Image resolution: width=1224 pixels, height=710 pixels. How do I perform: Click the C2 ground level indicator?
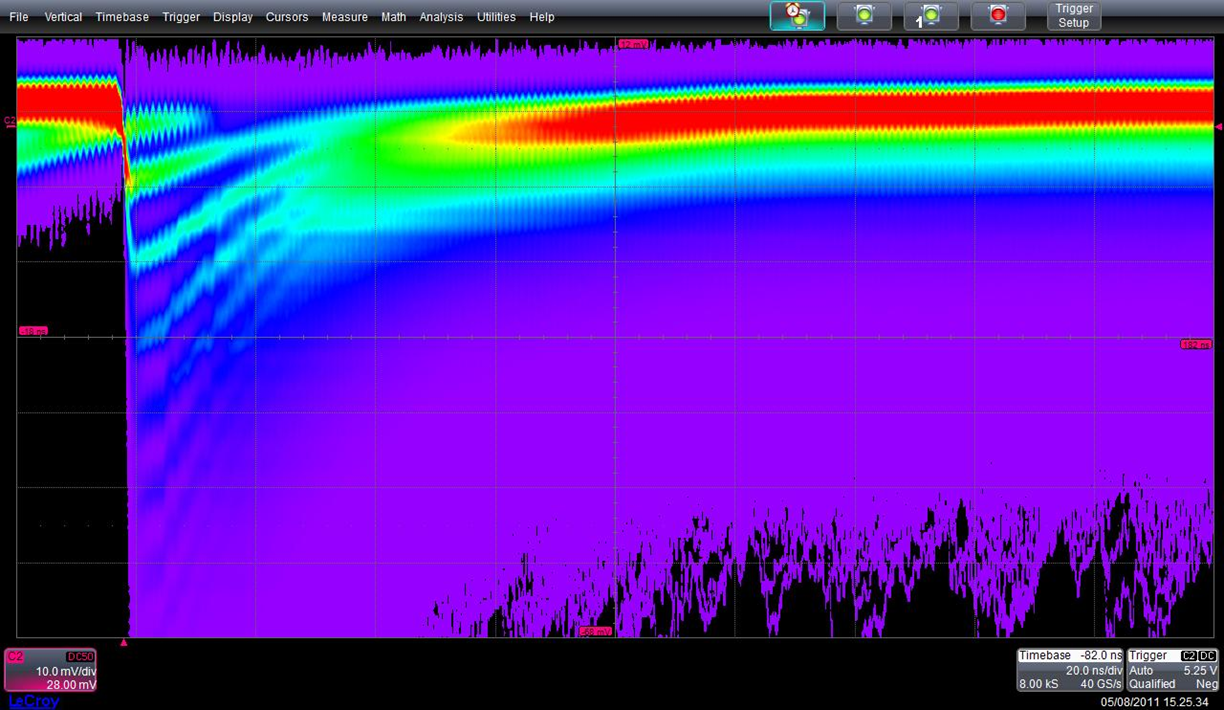click(x=10, y=122)
